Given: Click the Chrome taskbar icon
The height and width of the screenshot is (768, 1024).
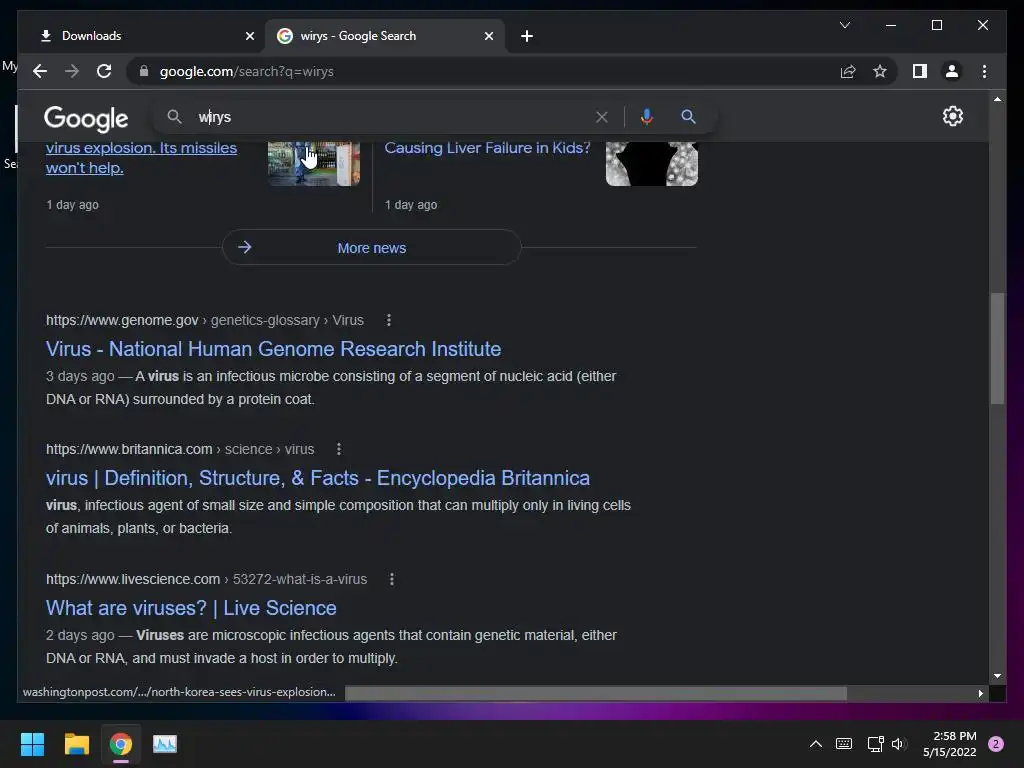Looking at the screenshot, I should (121, 744).
